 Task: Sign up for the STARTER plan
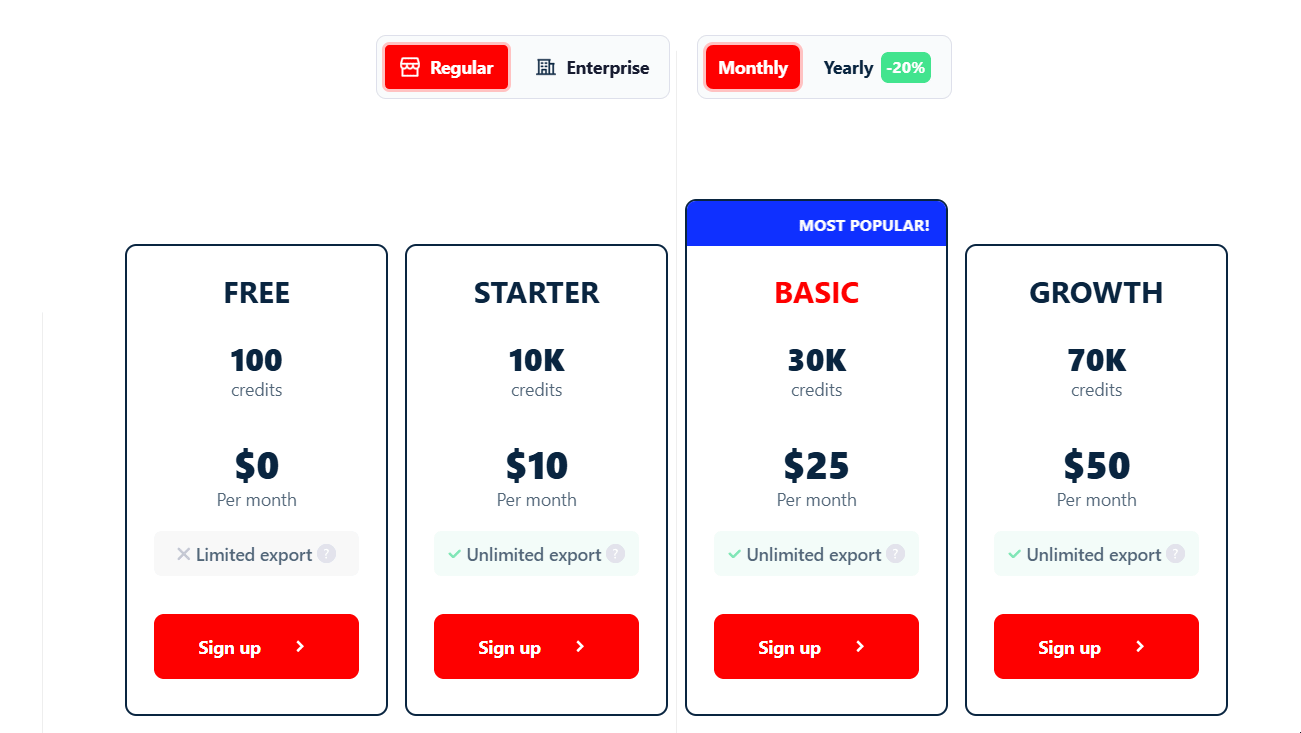(x=536, y=646)
